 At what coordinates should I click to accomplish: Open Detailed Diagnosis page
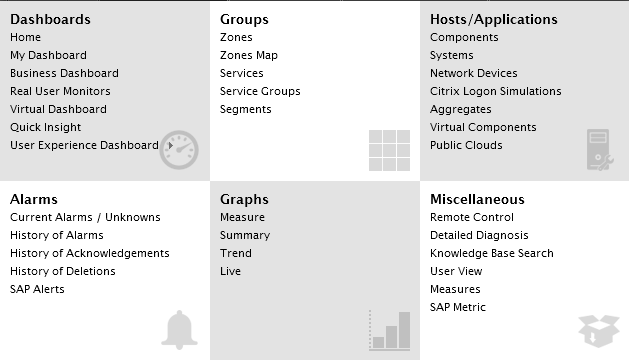[x=479, y=235]
